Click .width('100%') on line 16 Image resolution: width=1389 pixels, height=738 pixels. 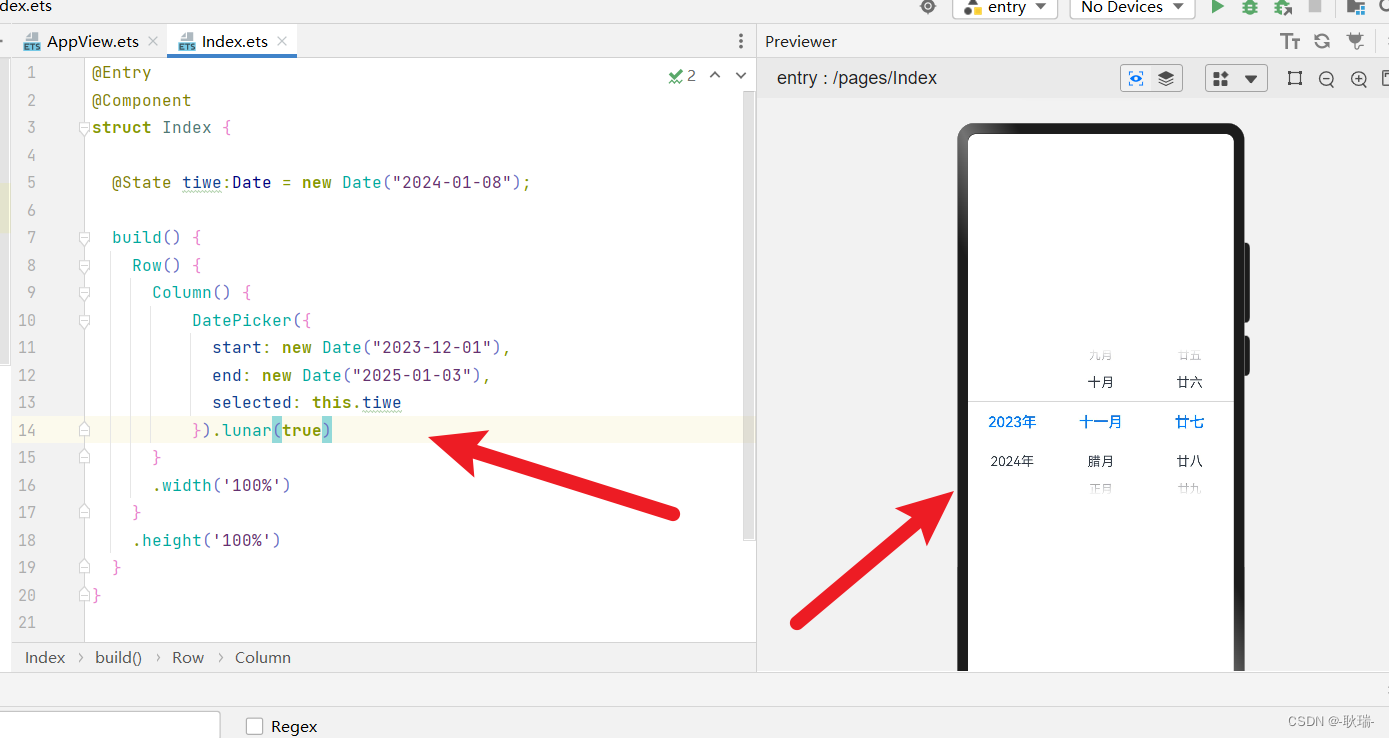[x=221, y=485]
